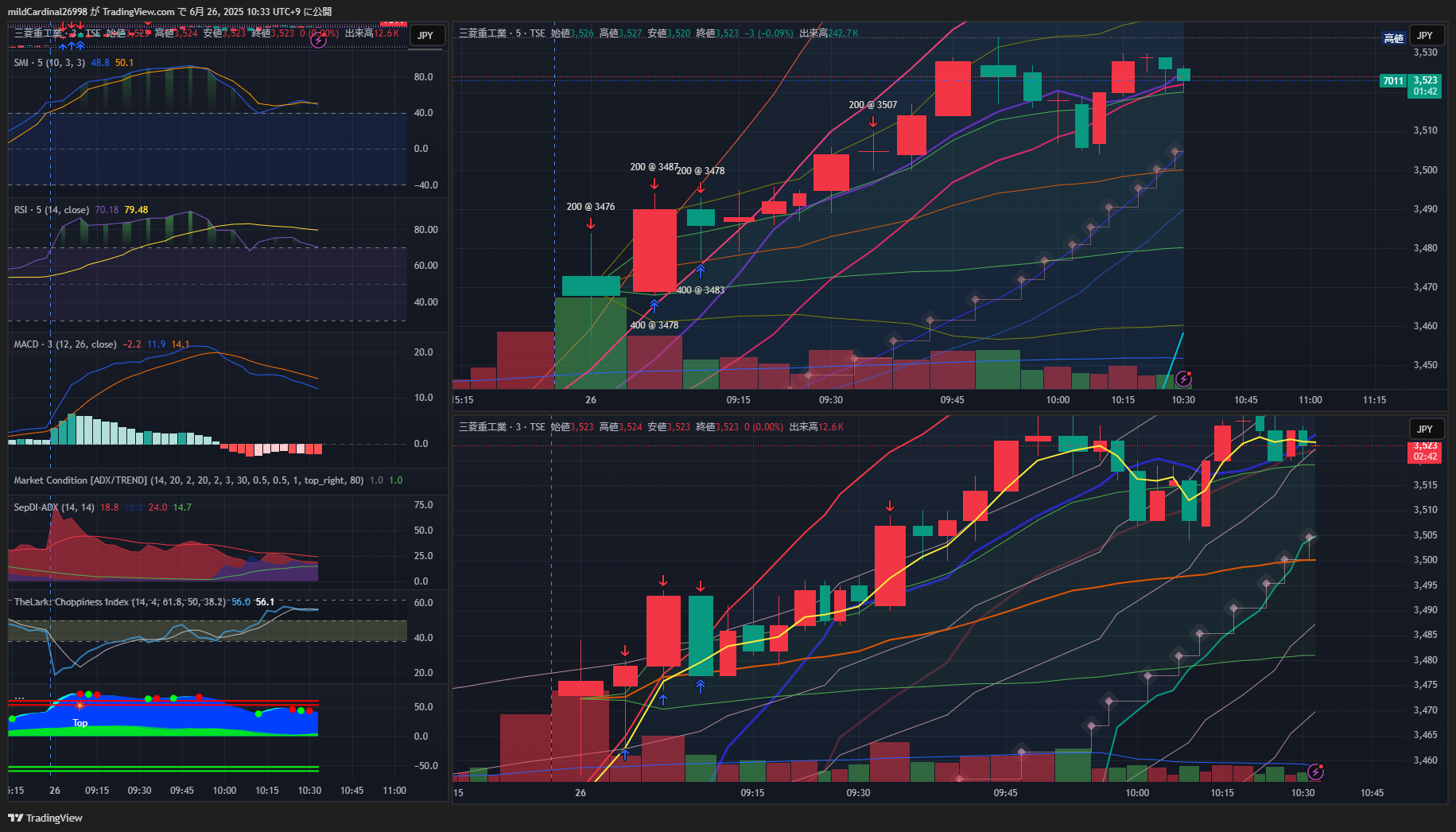Click the lightning icon in the left indicator chart header
The width and height of the screenshot is (1456, 832).
coord(318,40)
